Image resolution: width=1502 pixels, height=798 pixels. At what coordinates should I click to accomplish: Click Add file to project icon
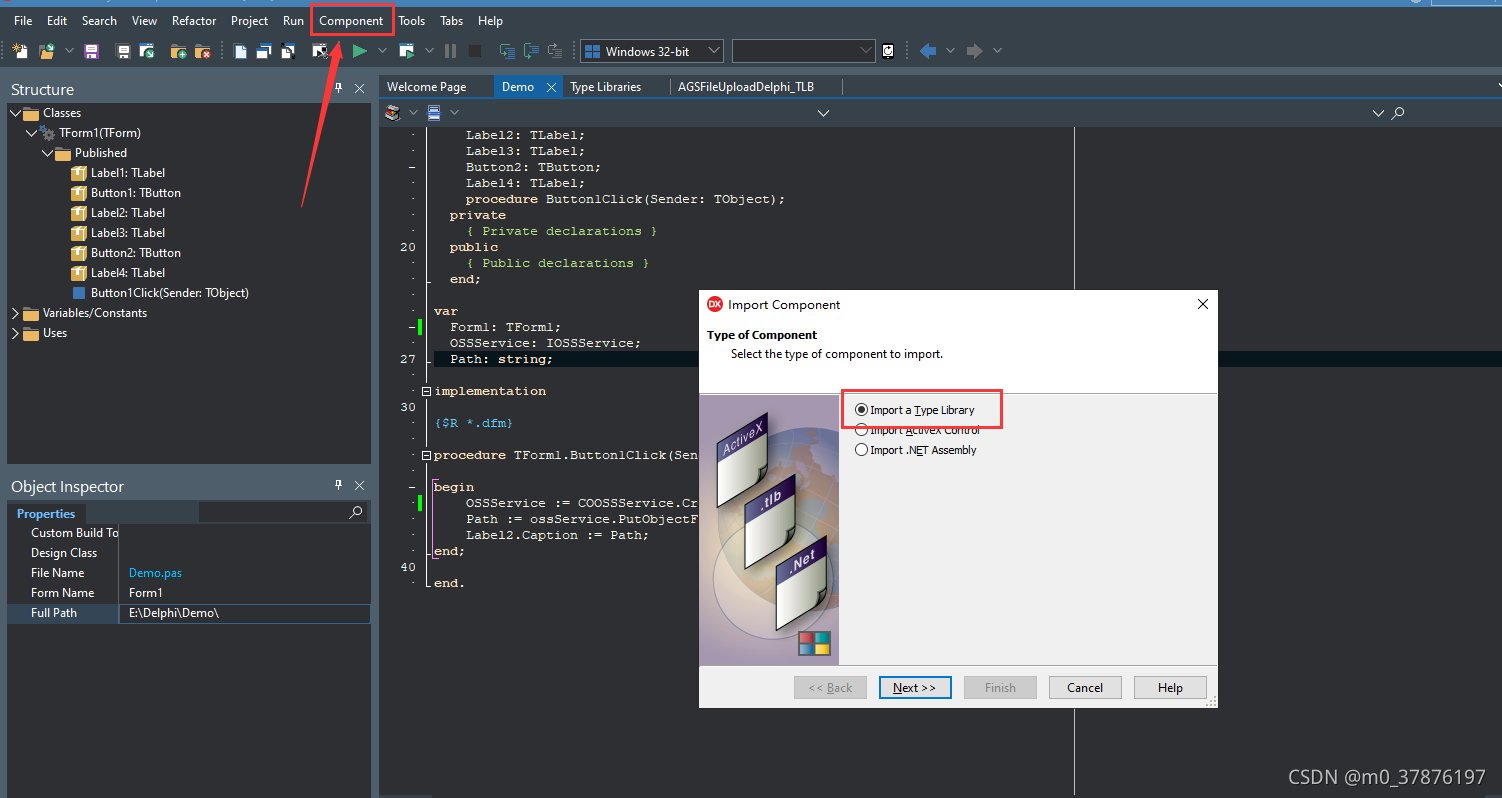[179, 51]
